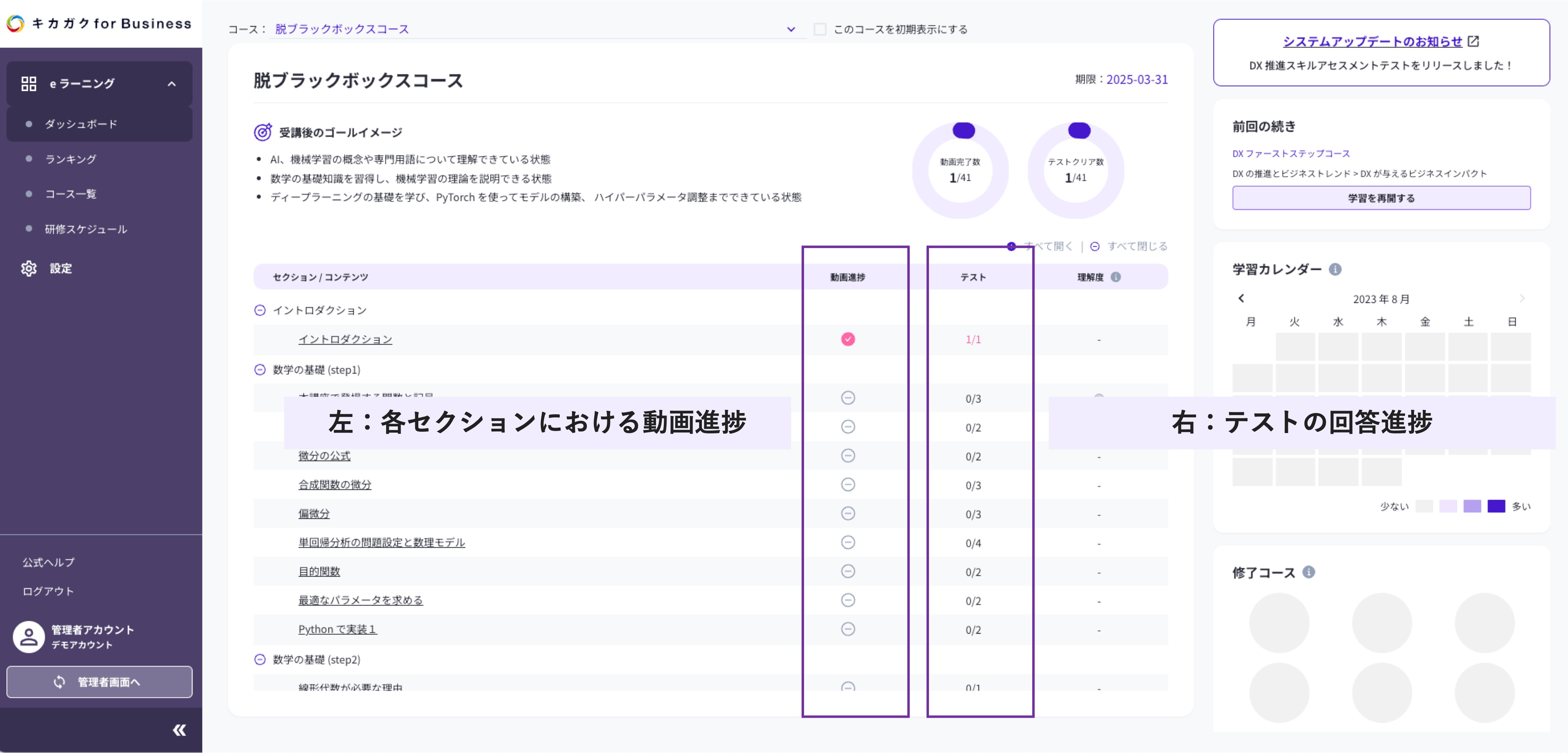Click the 理解度 info icon in table header

(x=1115, y=277)
